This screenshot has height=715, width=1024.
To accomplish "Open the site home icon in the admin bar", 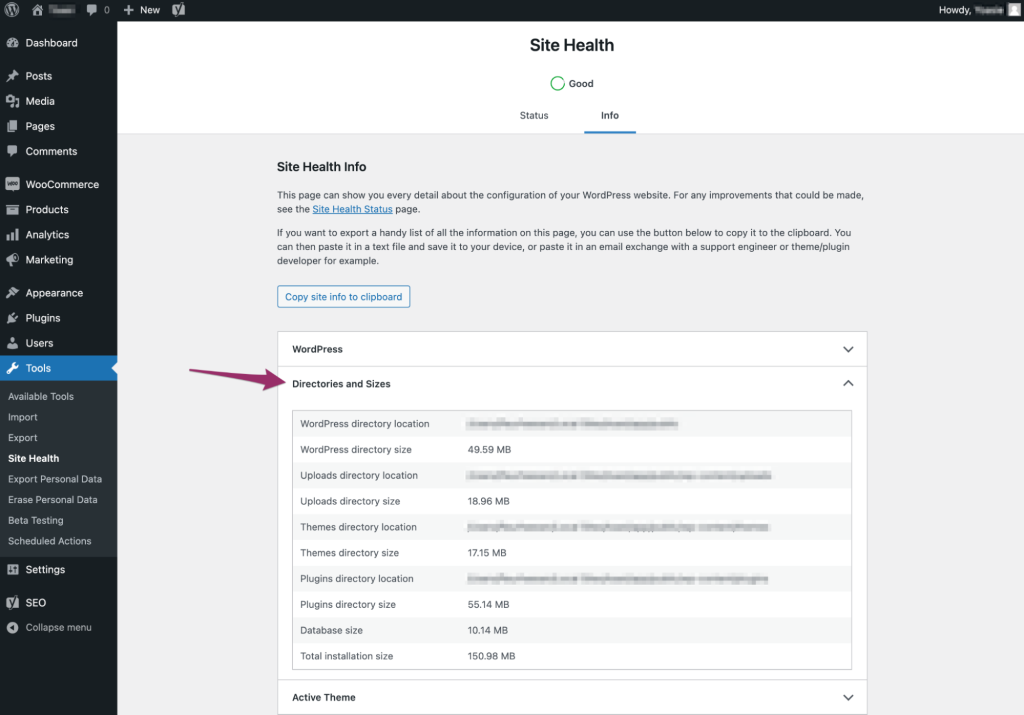I will pos(37,10).
